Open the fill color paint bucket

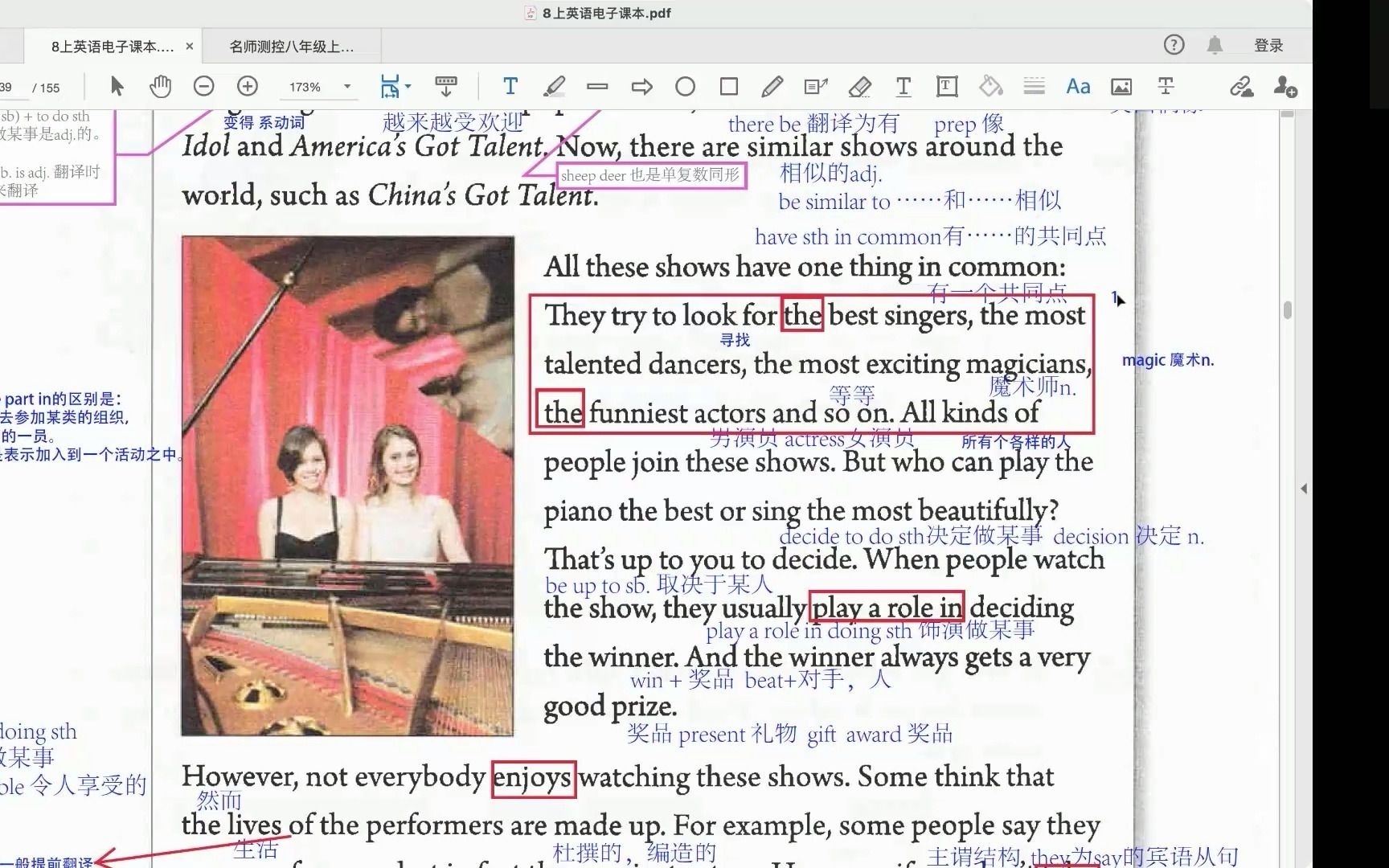(990, 86)
